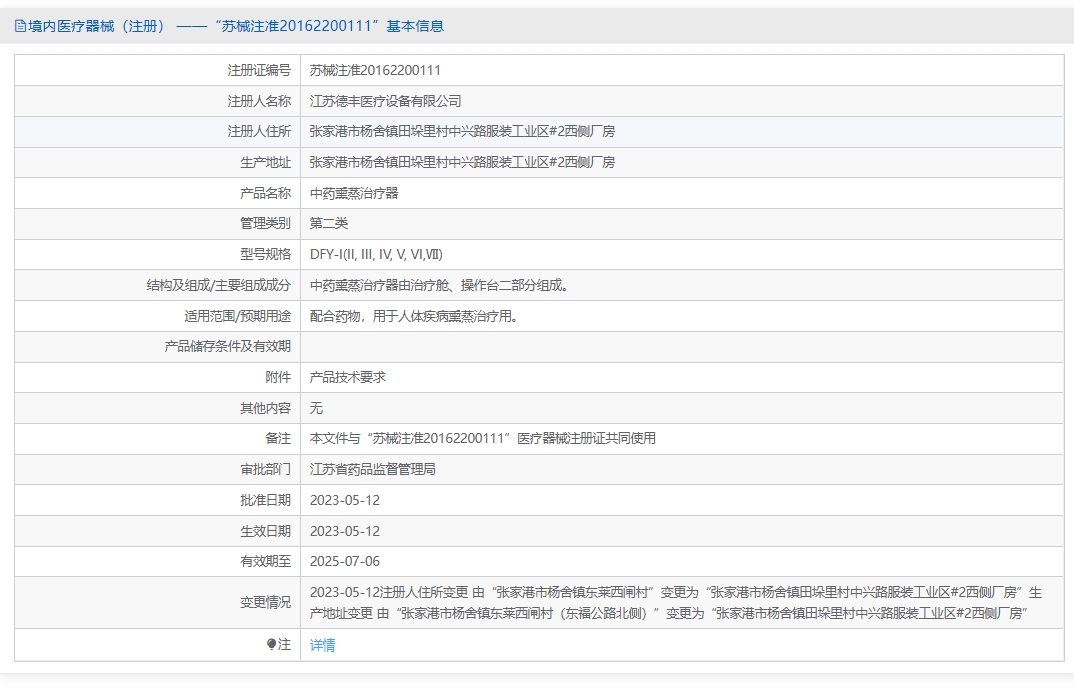Click the 注册人名称 row label

coord(259,101)
